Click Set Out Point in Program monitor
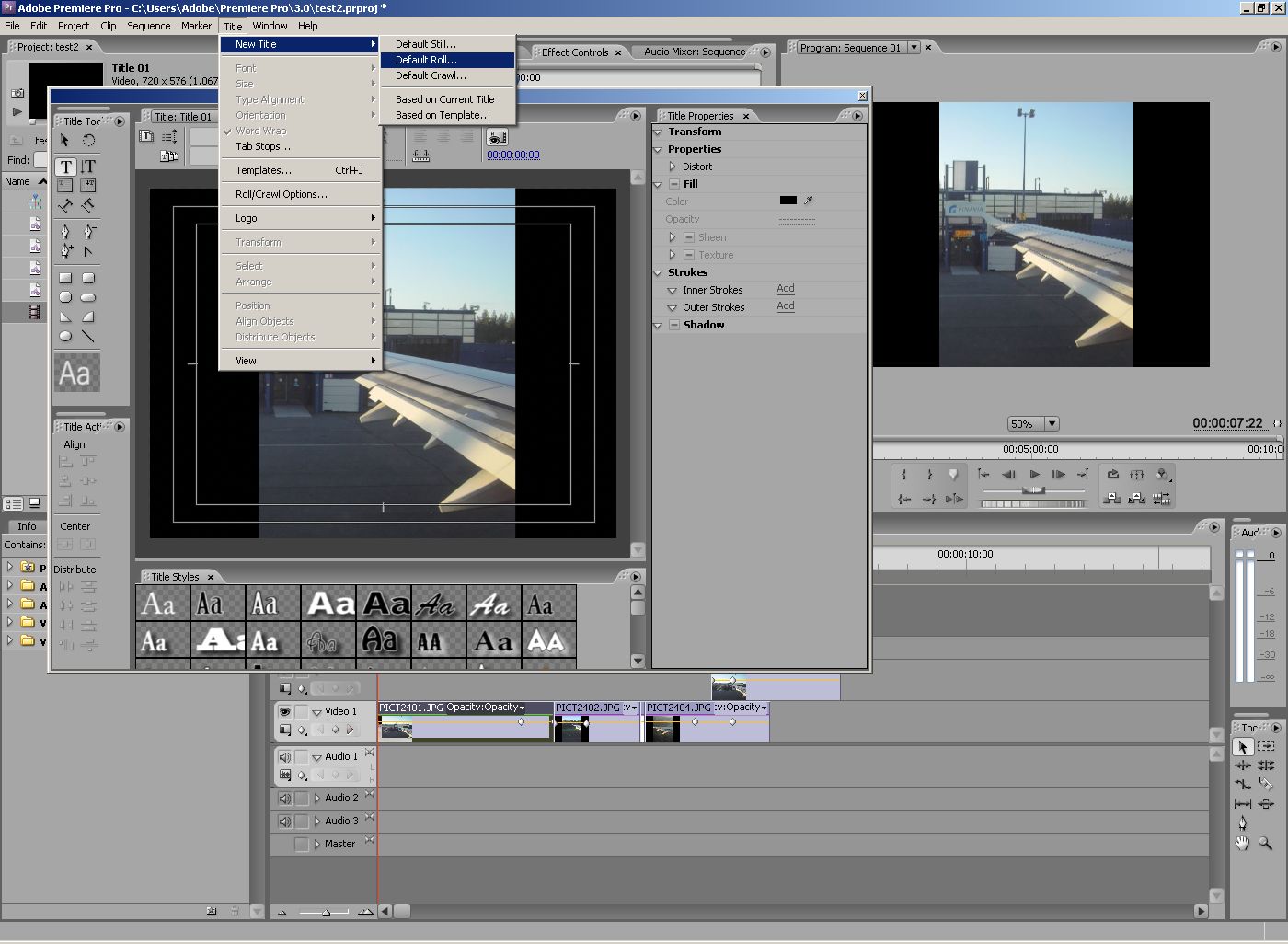Screen dimensions: 1288x944 pos(929,475)
